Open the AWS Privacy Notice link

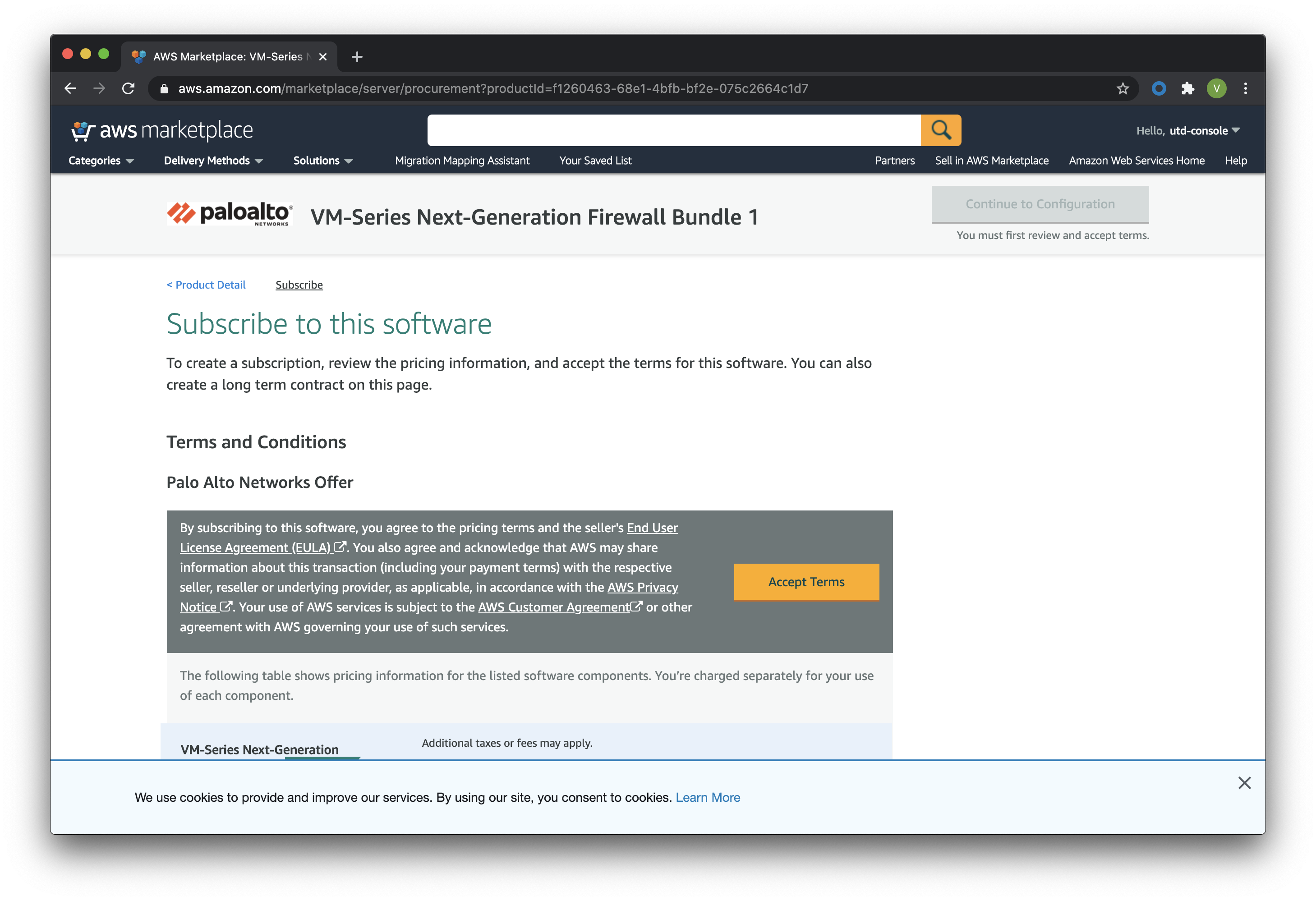pos(643,587)
